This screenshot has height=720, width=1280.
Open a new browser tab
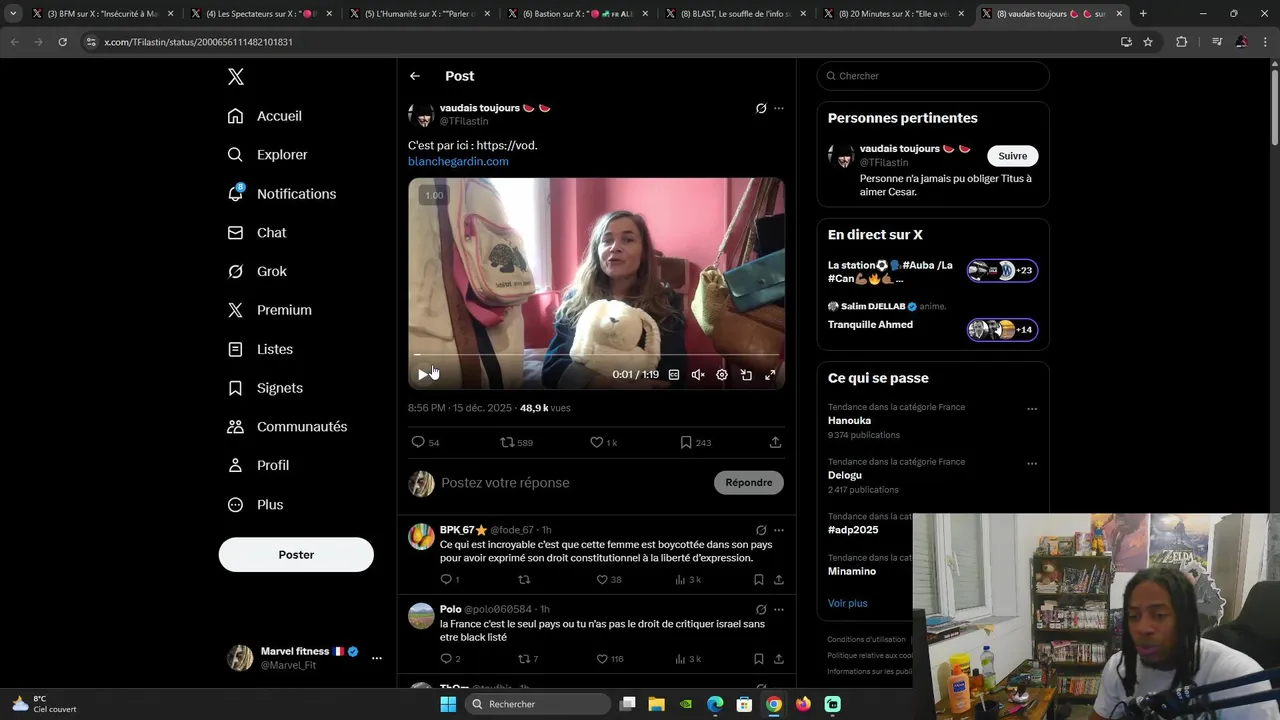[x=1143, y=14]
